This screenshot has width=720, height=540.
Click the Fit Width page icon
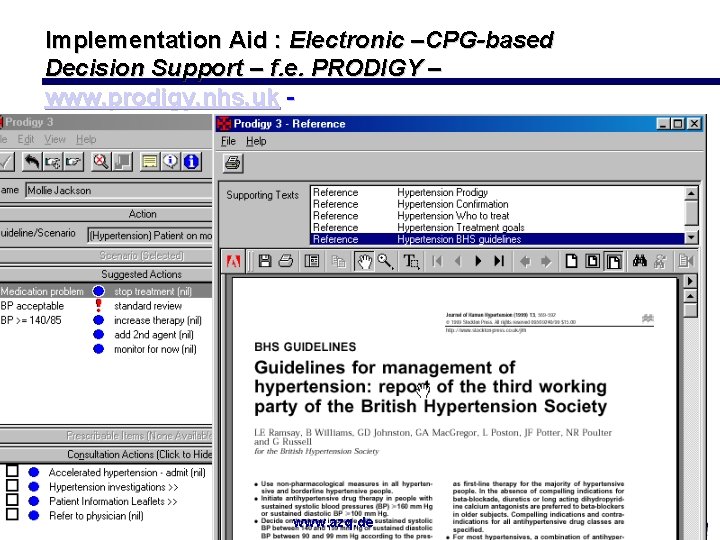pyautogui.click(x=614, y=261)
